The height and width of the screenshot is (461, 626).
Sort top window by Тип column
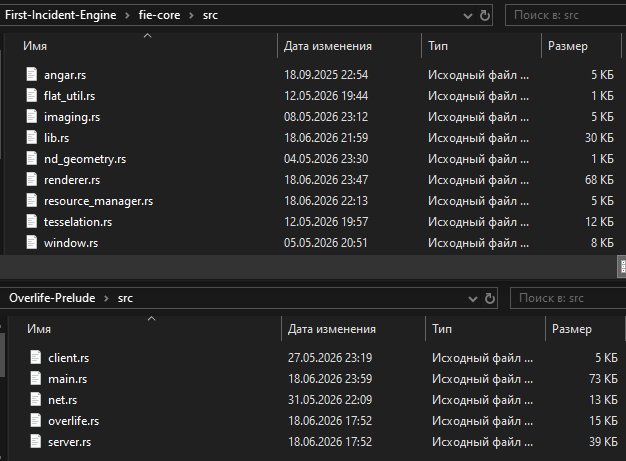(x=438, y=46)
